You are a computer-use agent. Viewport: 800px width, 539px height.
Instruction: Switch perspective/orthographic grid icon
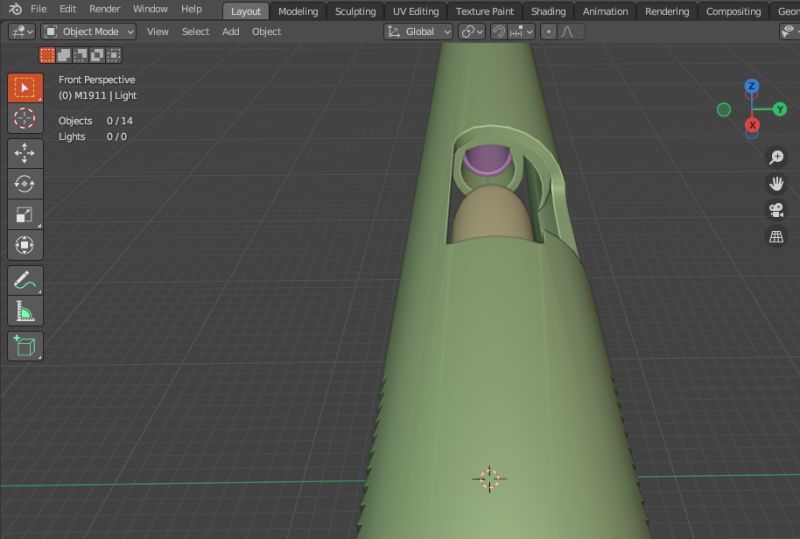click(776, 236)
